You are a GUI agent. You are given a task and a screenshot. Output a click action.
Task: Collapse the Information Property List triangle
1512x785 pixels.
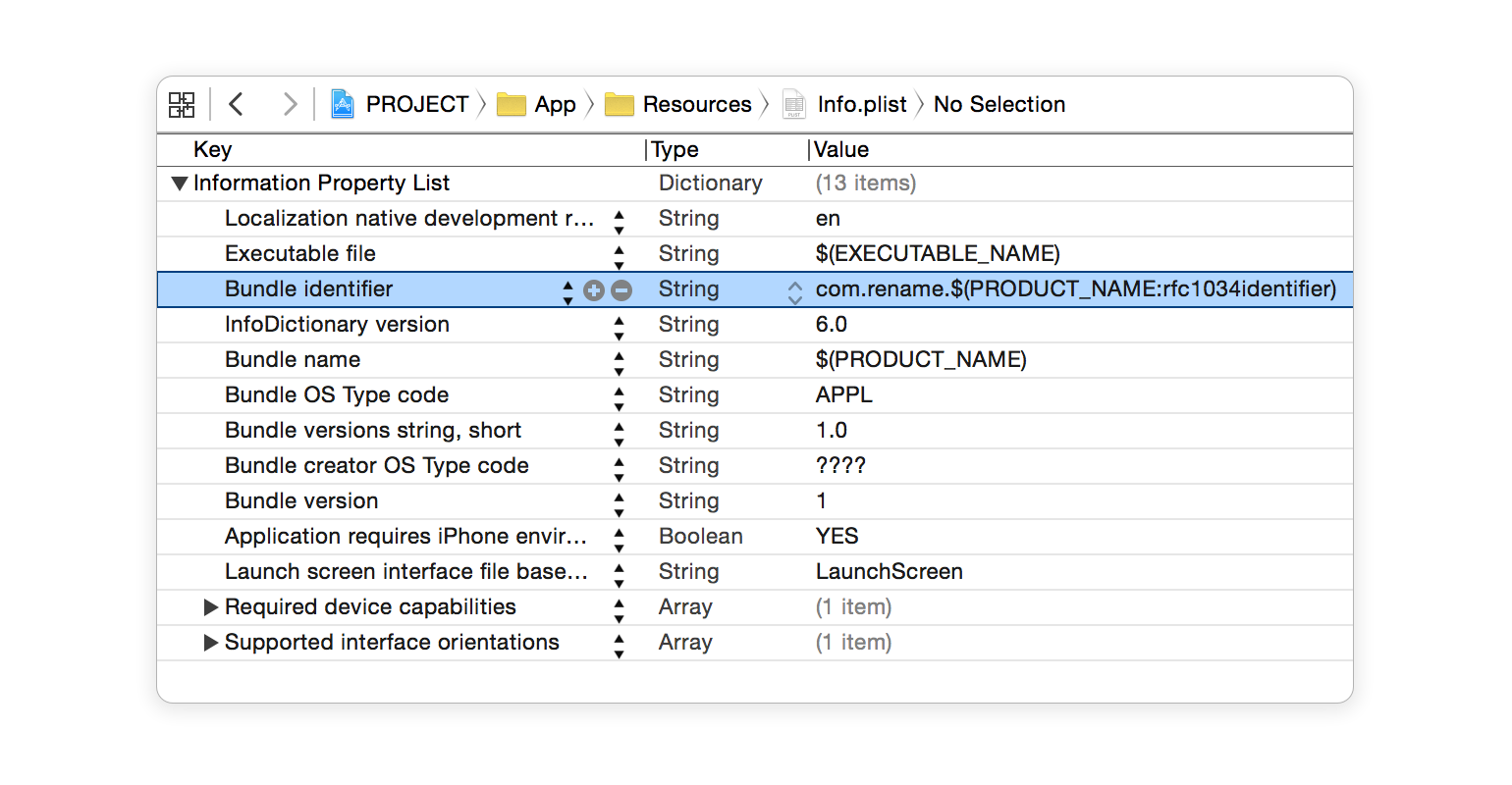(179, 183)
